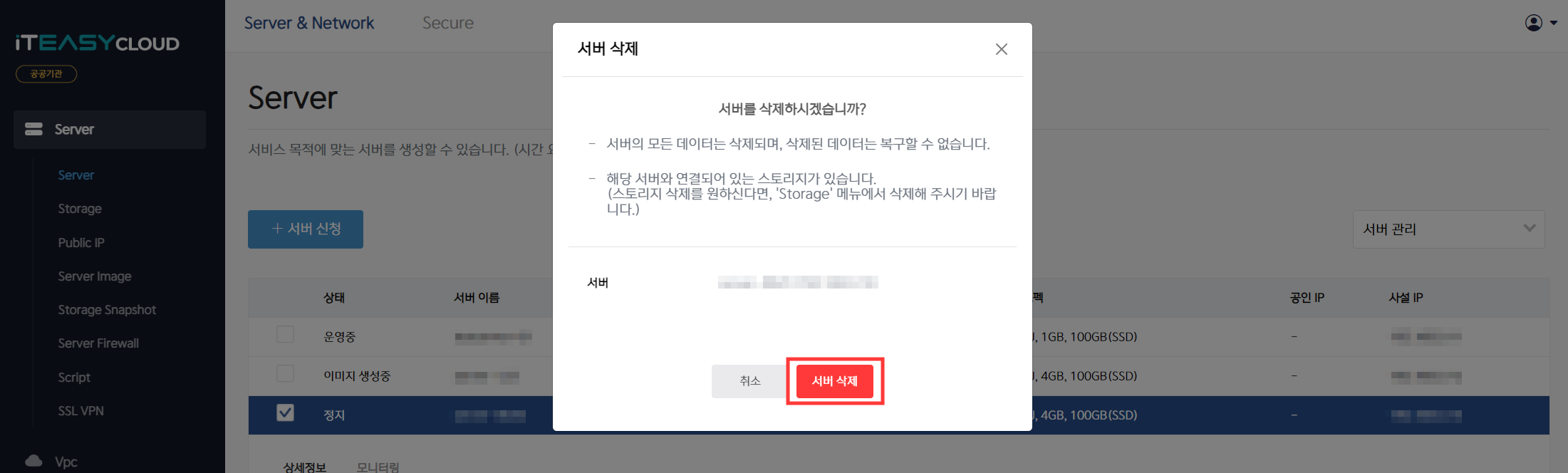Click the 공공기관 badge under logo

point(46,73)
